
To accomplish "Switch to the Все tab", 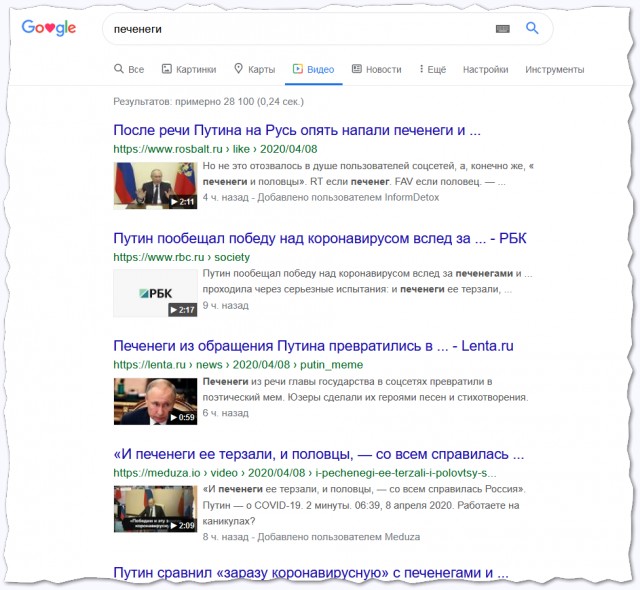I will tap(129, 69).
